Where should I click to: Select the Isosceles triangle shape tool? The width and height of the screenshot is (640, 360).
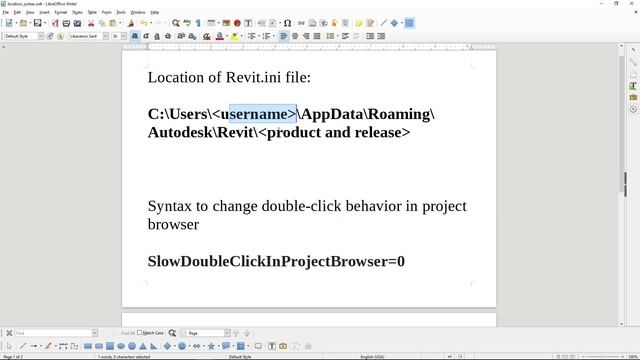click(x=143, y=346)
